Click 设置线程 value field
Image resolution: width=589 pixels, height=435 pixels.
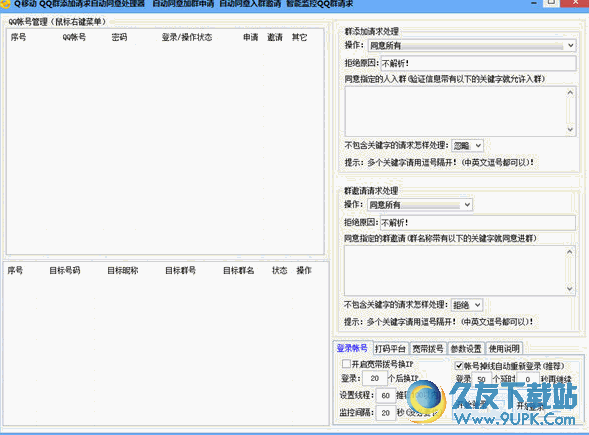tap(385, 396)
